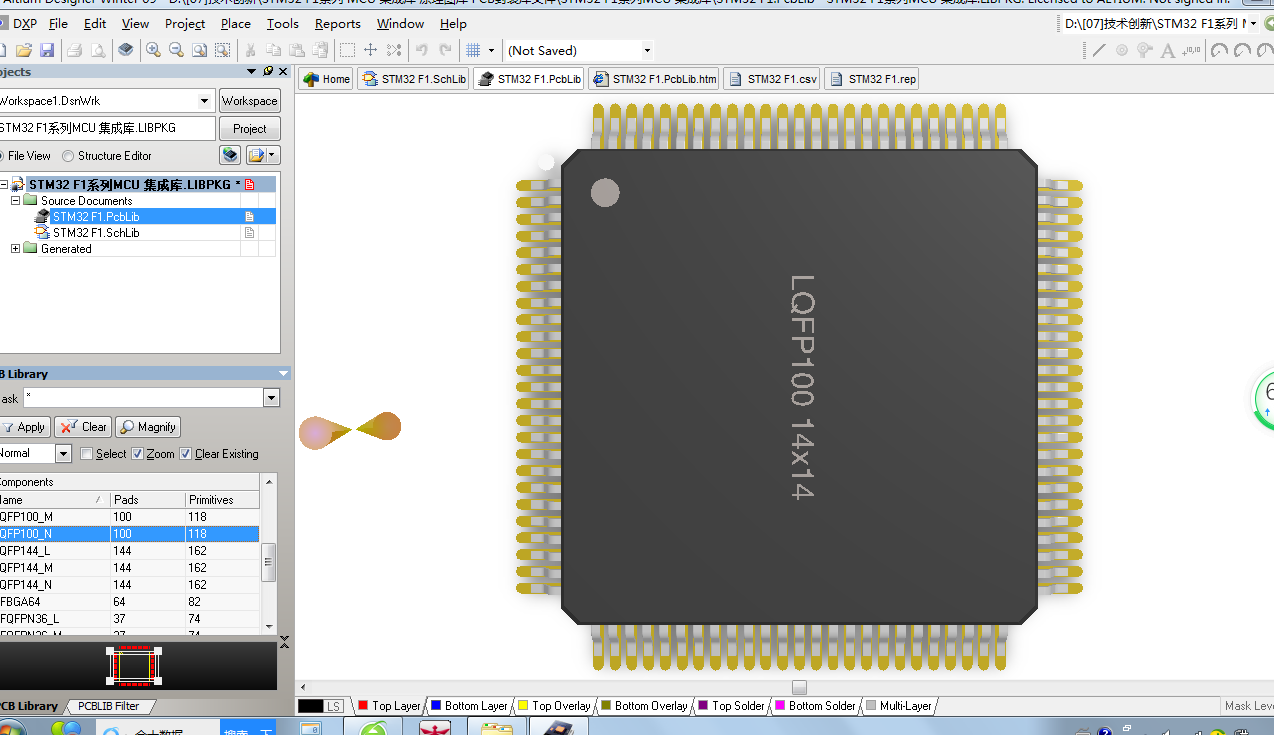Screen dimensions: 1274x735
Task: Select the Place String 'A' tool
Action: 1167,50
